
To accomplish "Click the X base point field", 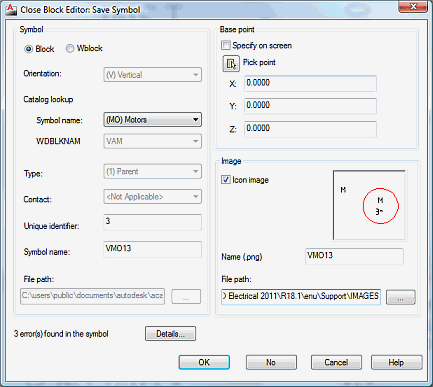I will pyautogui.click(x=310, y=83).
